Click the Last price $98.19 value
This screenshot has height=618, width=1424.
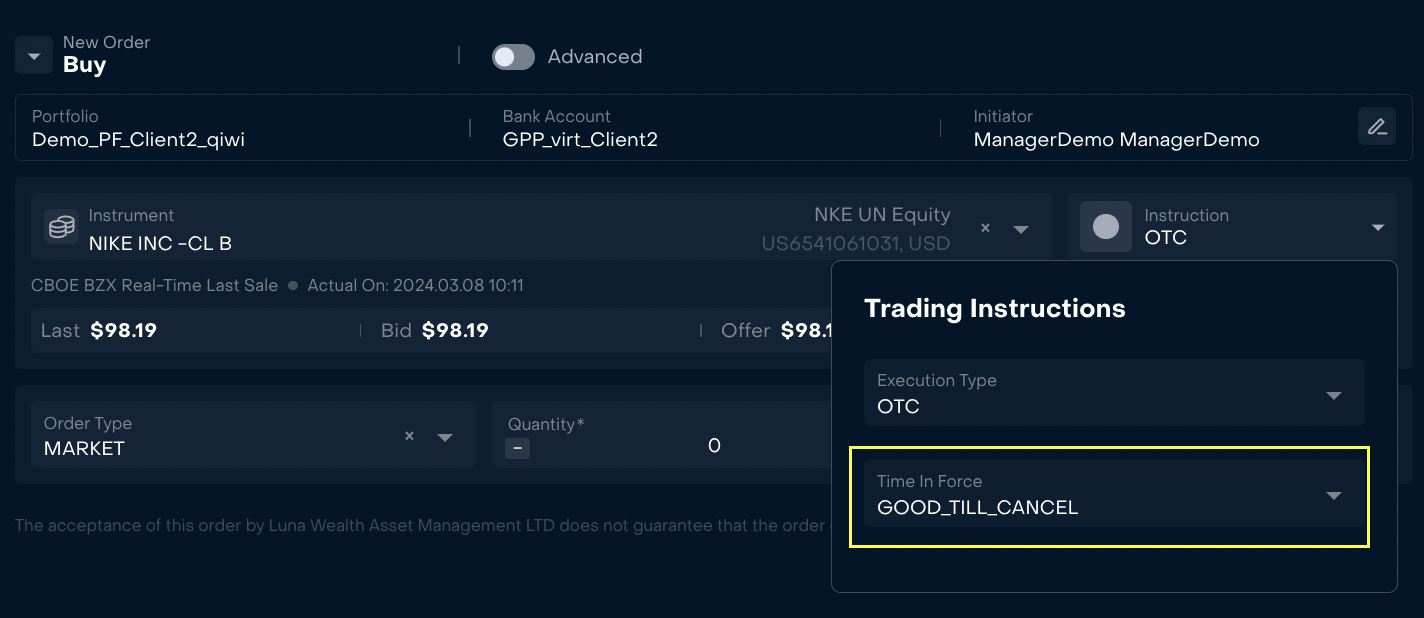pyautogui.click(x=123, y=330)
